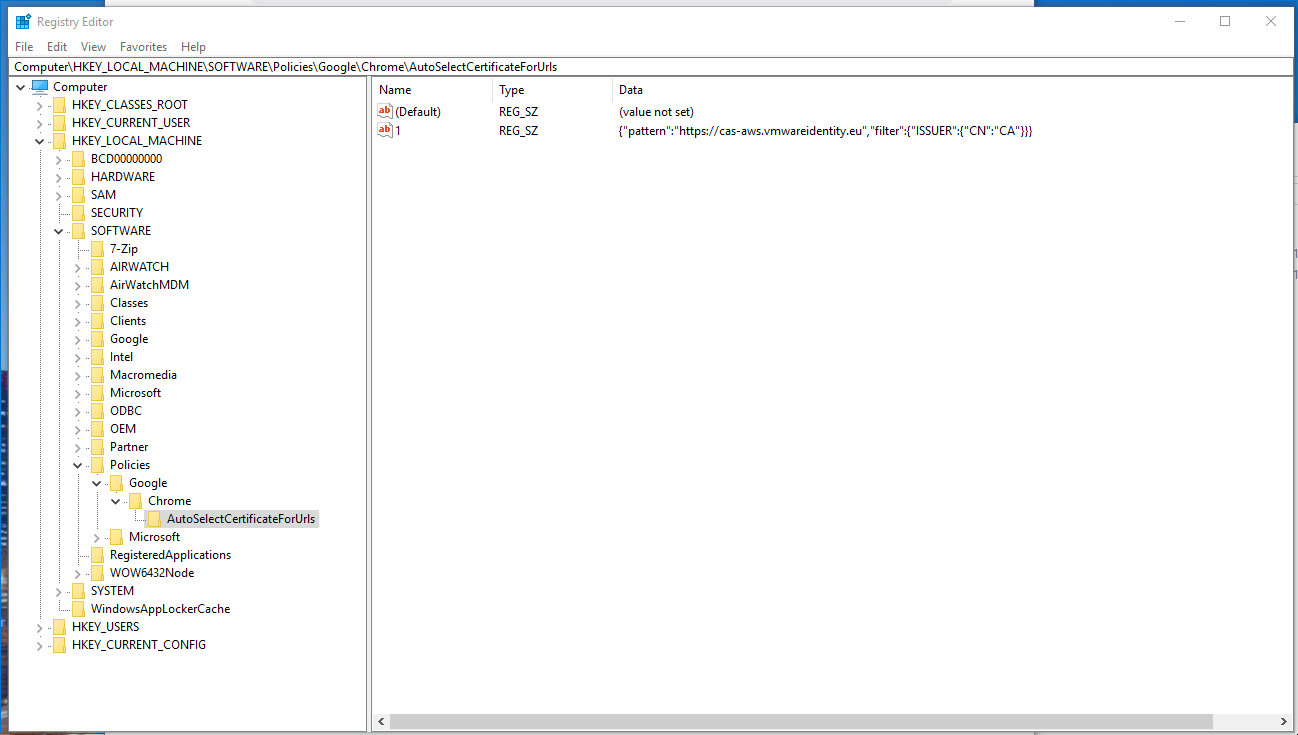The height and width of the screenshot is (735, 1298).
Task: Expand the AIRWATCH key arrow
Action: (77, 267)
